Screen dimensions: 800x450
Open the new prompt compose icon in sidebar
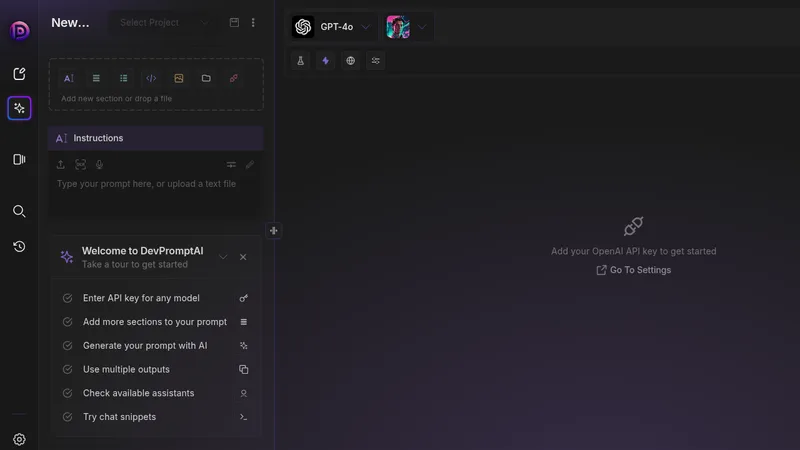tap(19, 74)
